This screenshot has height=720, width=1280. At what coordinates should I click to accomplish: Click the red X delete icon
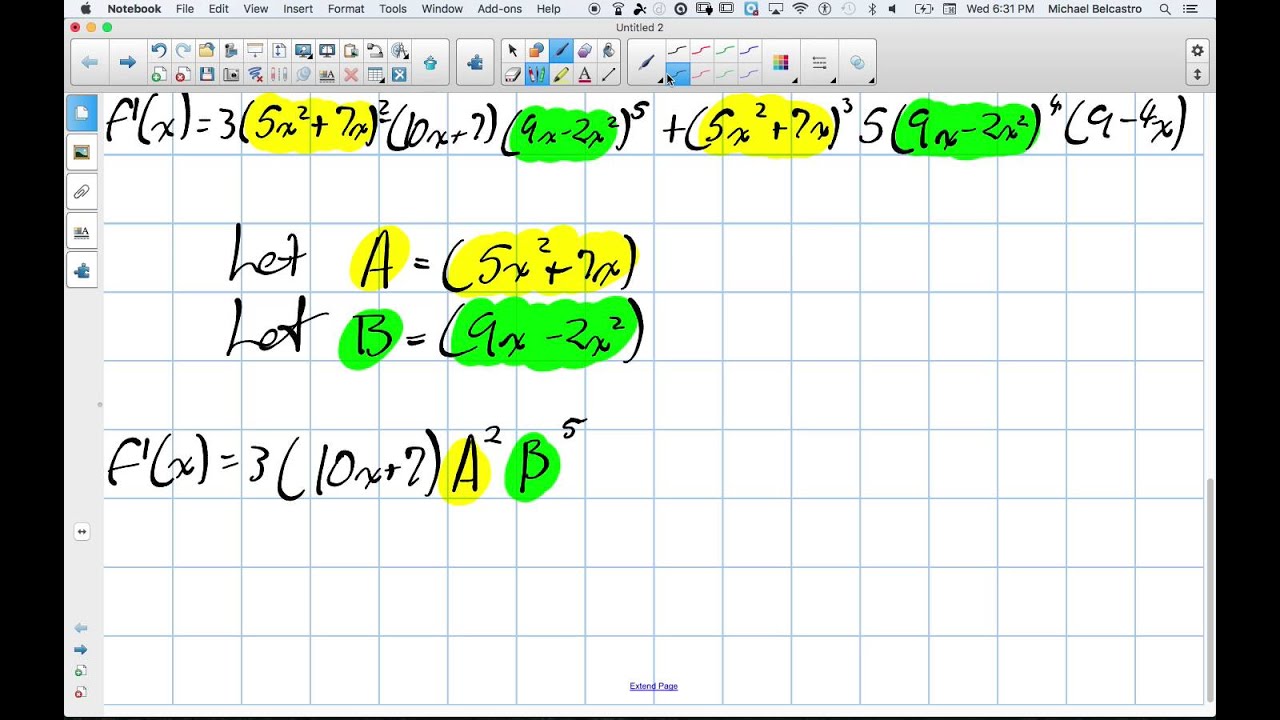point(351,74)
